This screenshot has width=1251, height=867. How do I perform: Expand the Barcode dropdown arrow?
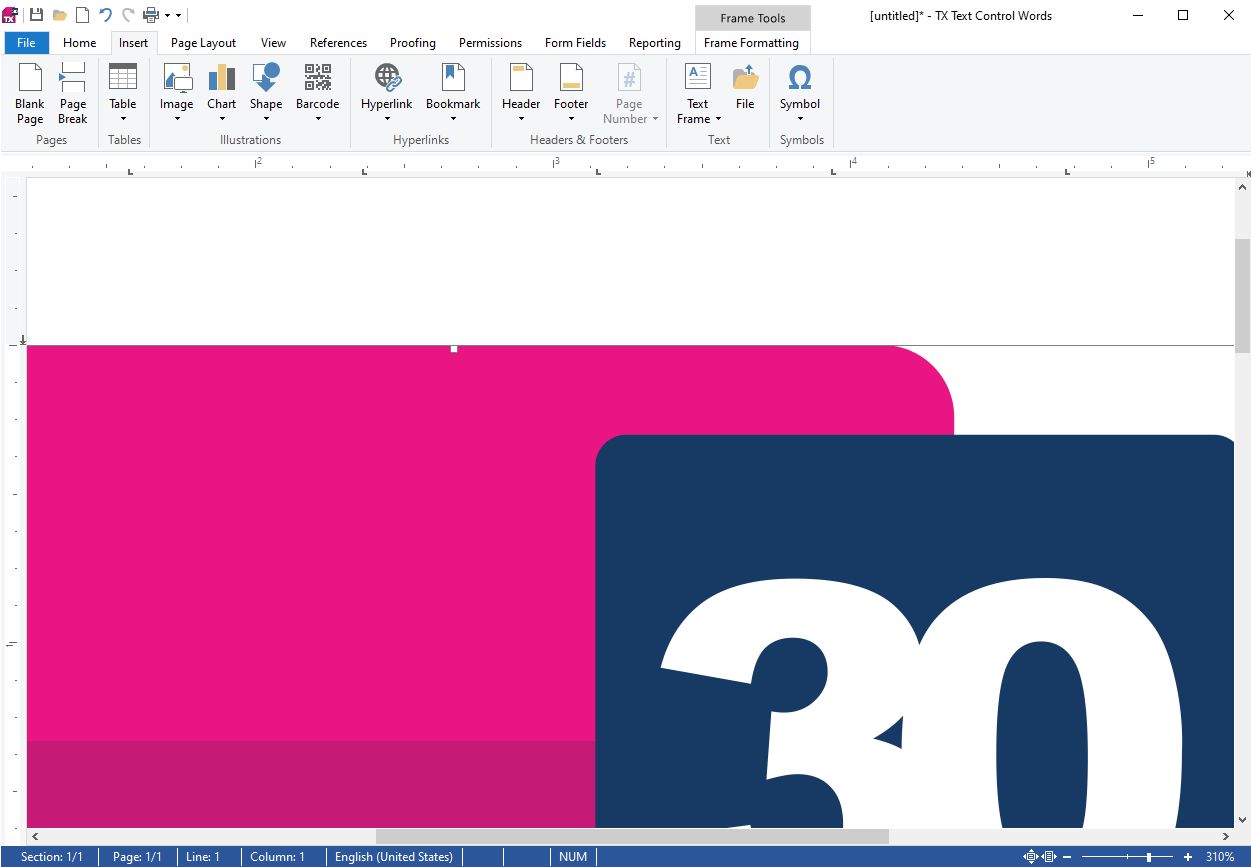(318, 119)
